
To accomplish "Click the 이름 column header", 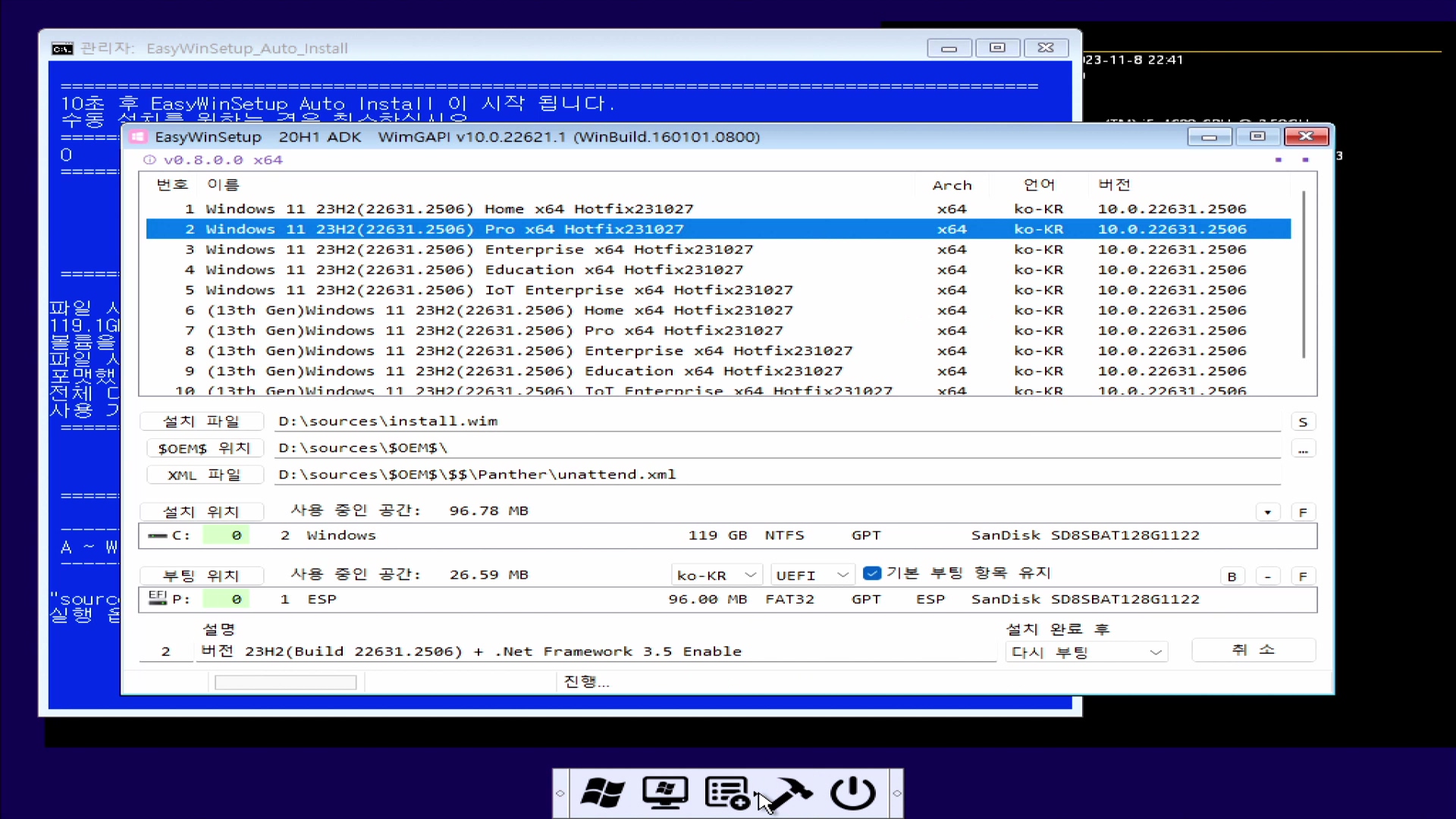I will [223, 184].
